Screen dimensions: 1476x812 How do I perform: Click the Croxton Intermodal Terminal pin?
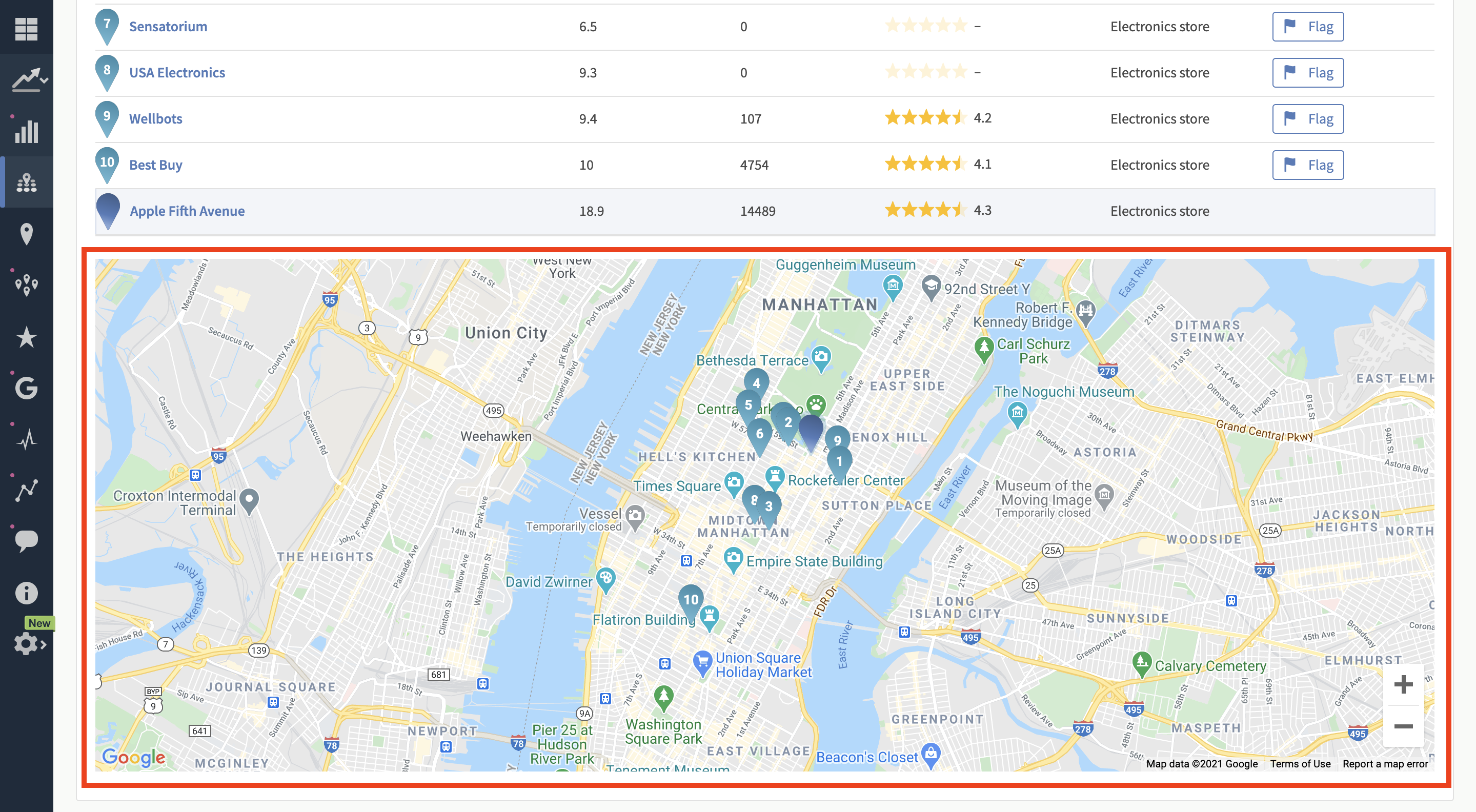pyautogui.click(x=249, y=501)
